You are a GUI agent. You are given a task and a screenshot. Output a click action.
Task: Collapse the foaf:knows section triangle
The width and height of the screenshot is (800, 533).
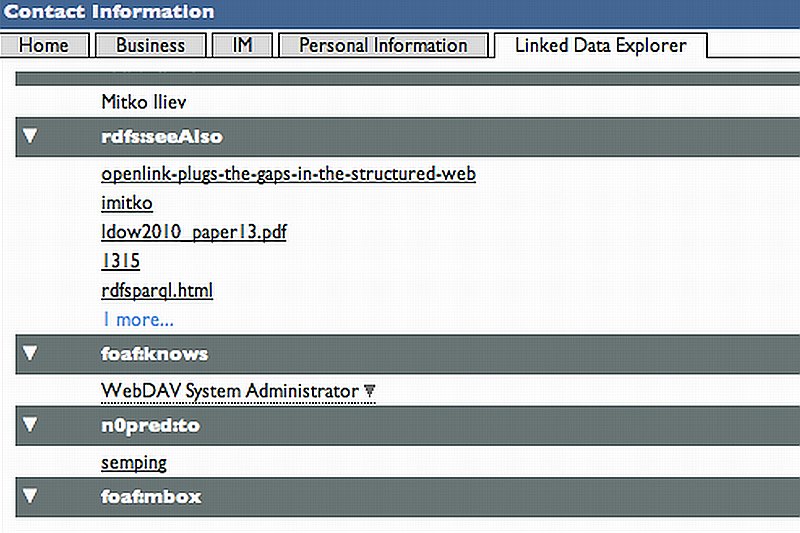point(30,353)
